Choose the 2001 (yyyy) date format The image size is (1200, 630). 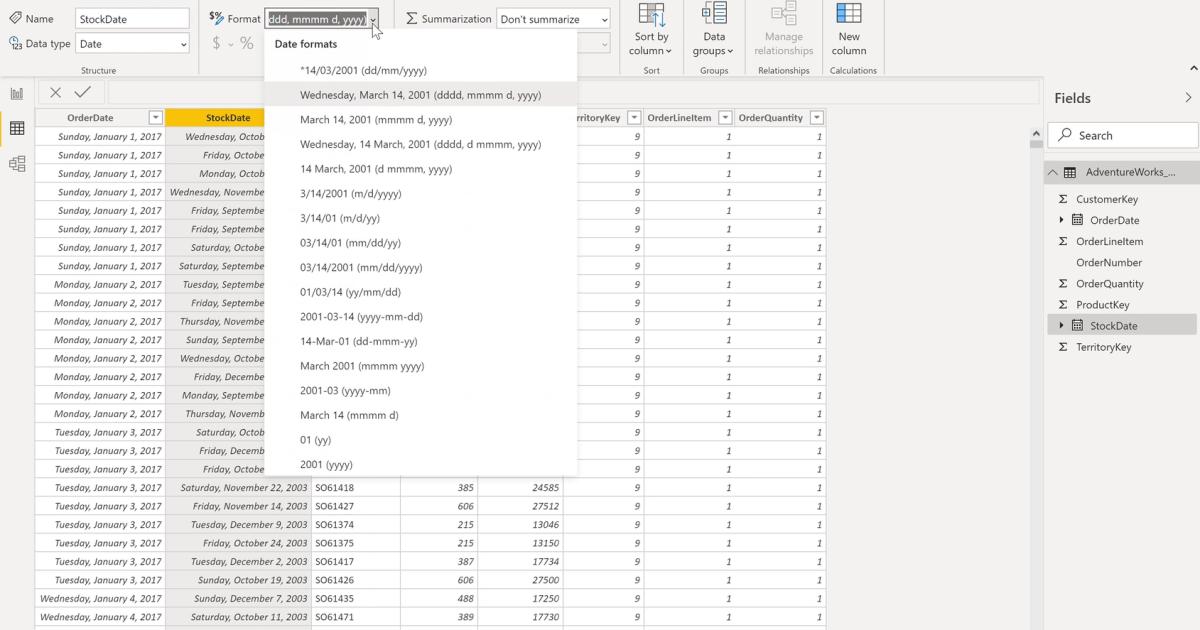(x=326, y=464)
